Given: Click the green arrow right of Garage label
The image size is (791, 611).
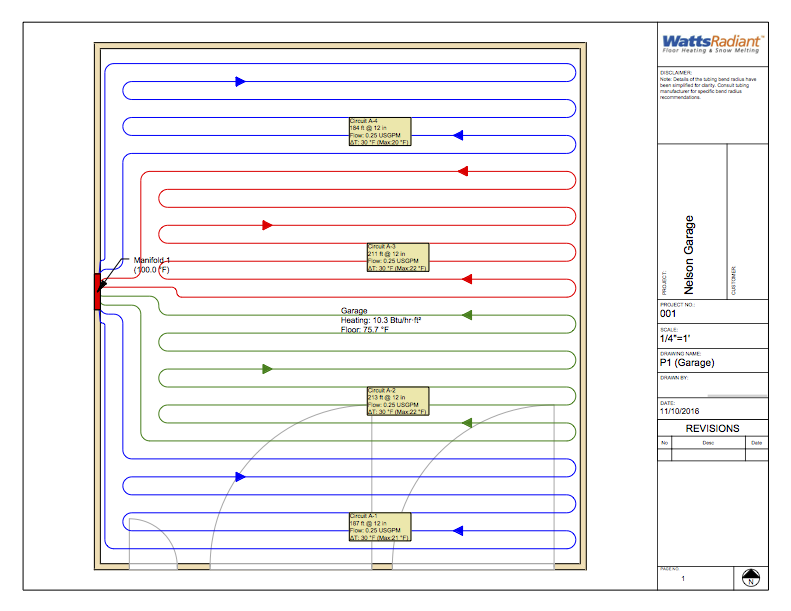Looking at the screenshot, I should click(x=467, y=315).
